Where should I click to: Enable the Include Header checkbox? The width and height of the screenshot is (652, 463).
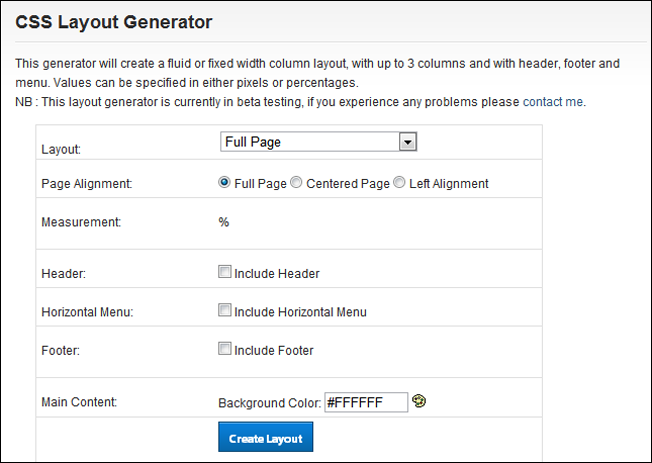[225, 272]
